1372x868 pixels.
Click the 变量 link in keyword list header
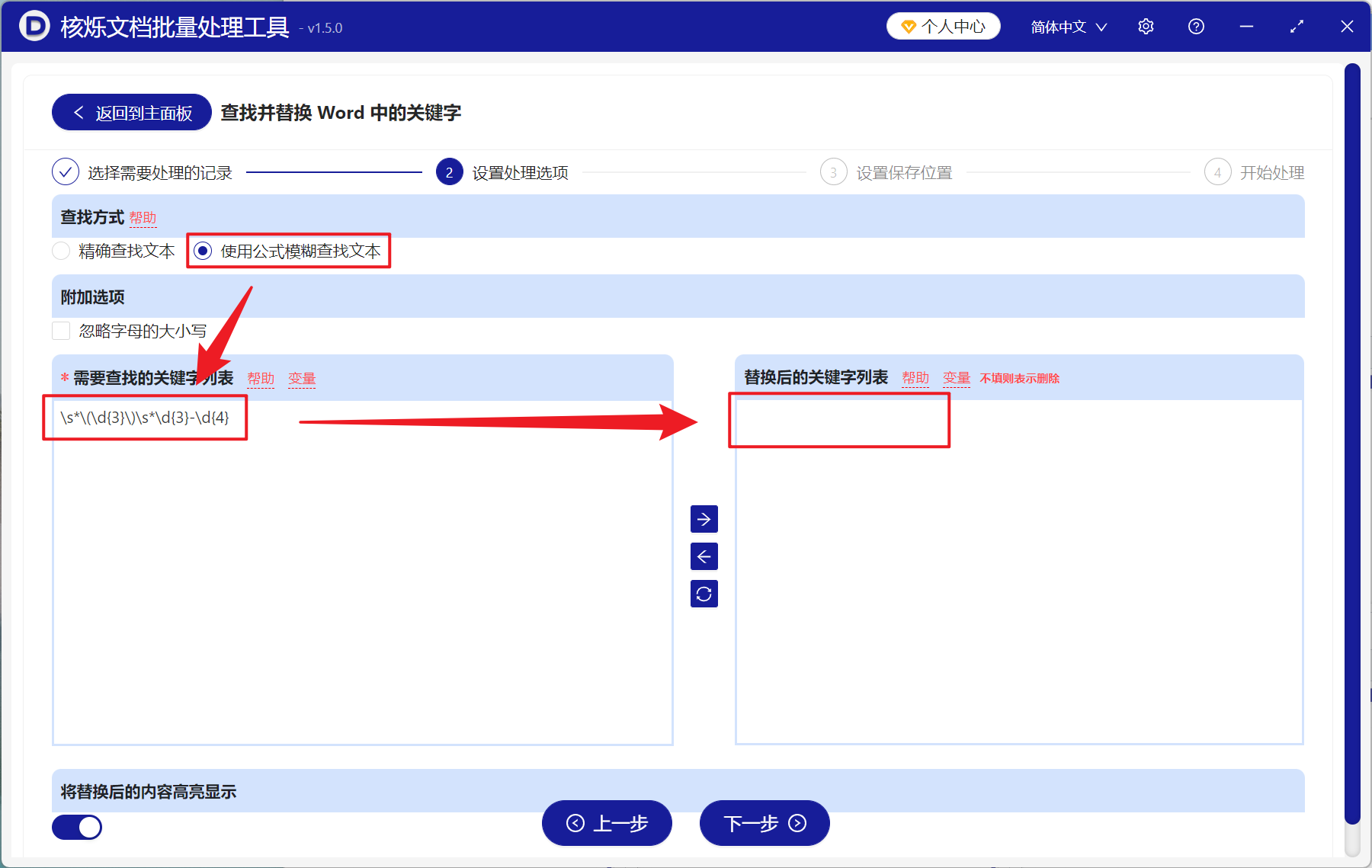pyautogui.click(x=301, y=377)
